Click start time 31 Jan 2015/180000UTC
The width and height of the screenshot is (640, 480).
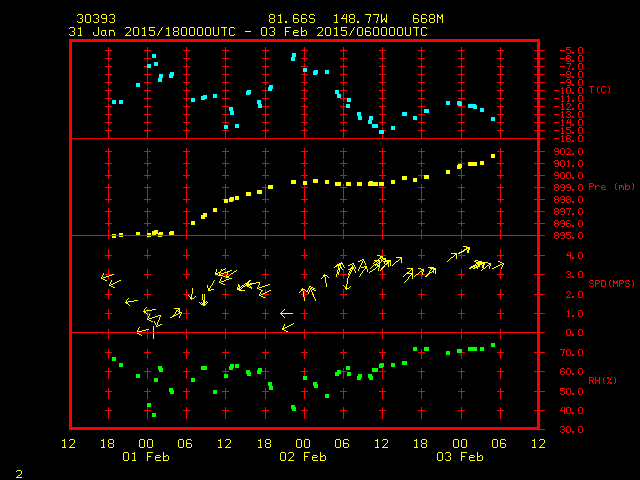point(152,32)
